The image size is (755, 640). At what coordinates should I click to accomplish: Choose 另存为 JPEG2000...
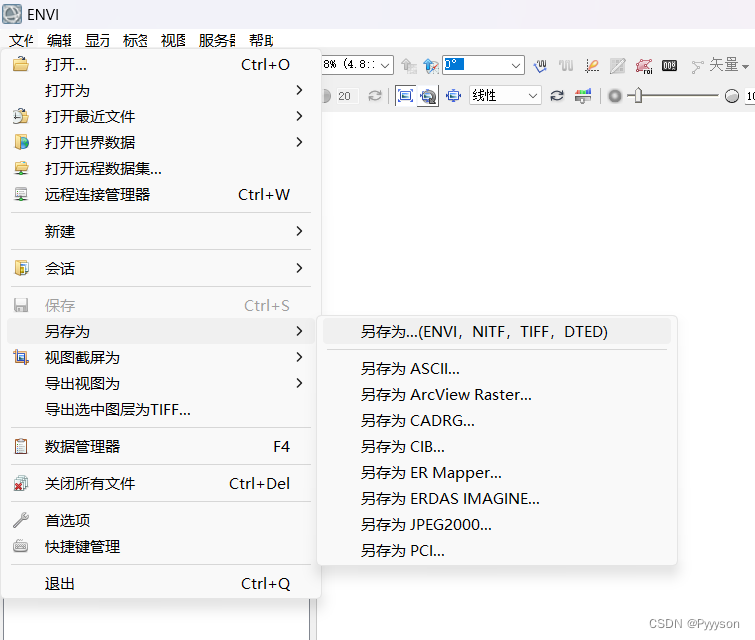click(x=497, y=524)
